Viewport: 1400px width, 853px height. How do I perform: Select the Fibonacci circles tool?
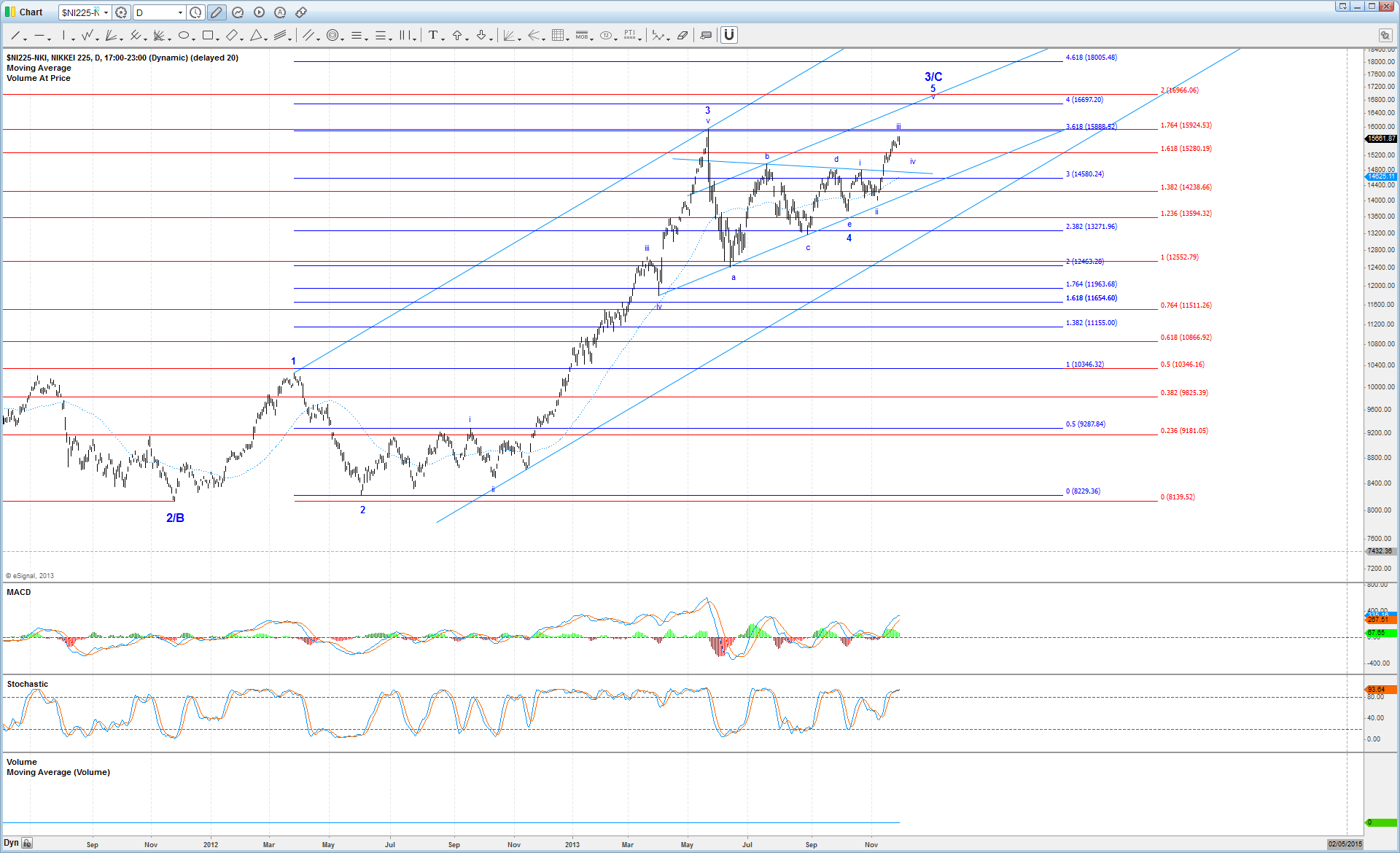(x=332, y=35)
